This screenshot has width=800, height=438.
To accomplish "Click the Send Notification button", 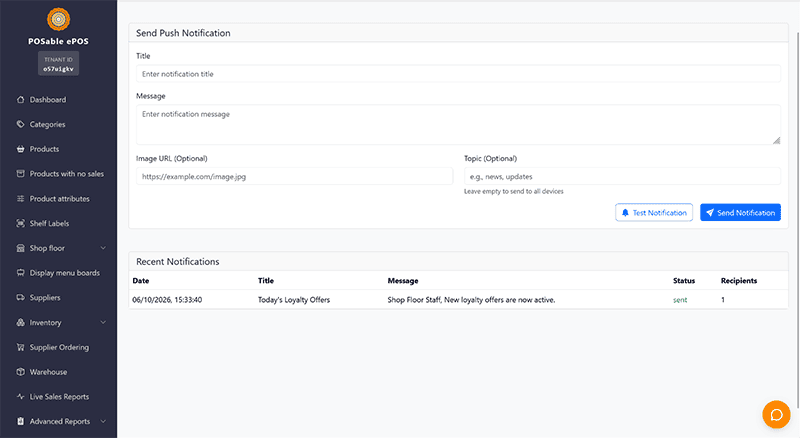I will point(740,212).
